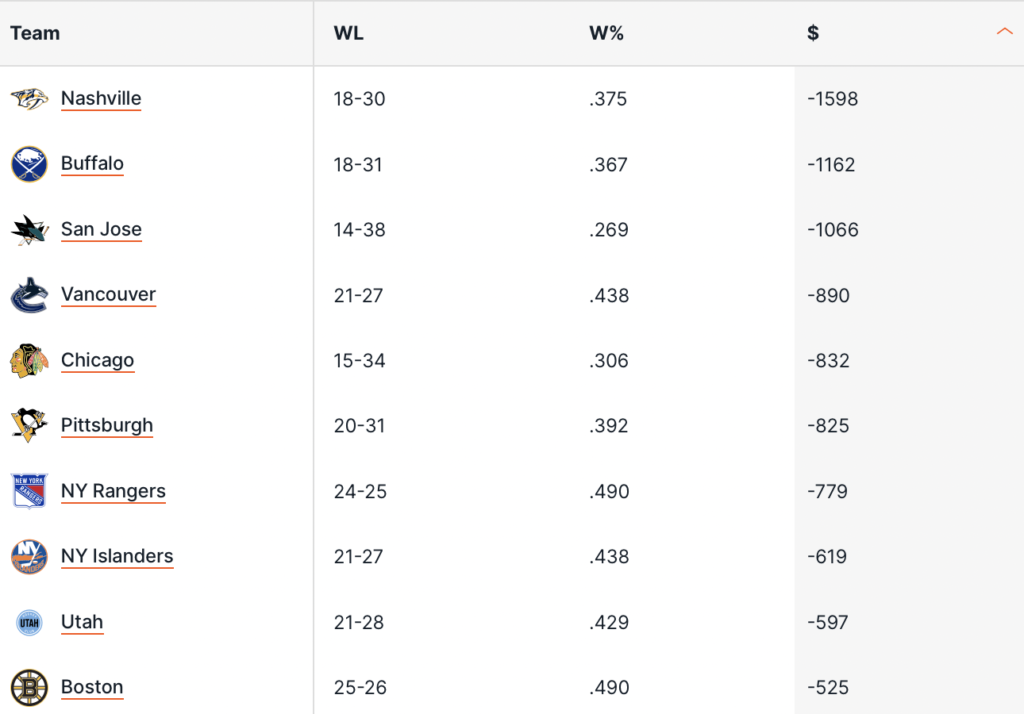
Task: Click the Utah team logo icon
Action: pyautogui.click(x=29, y=622)
